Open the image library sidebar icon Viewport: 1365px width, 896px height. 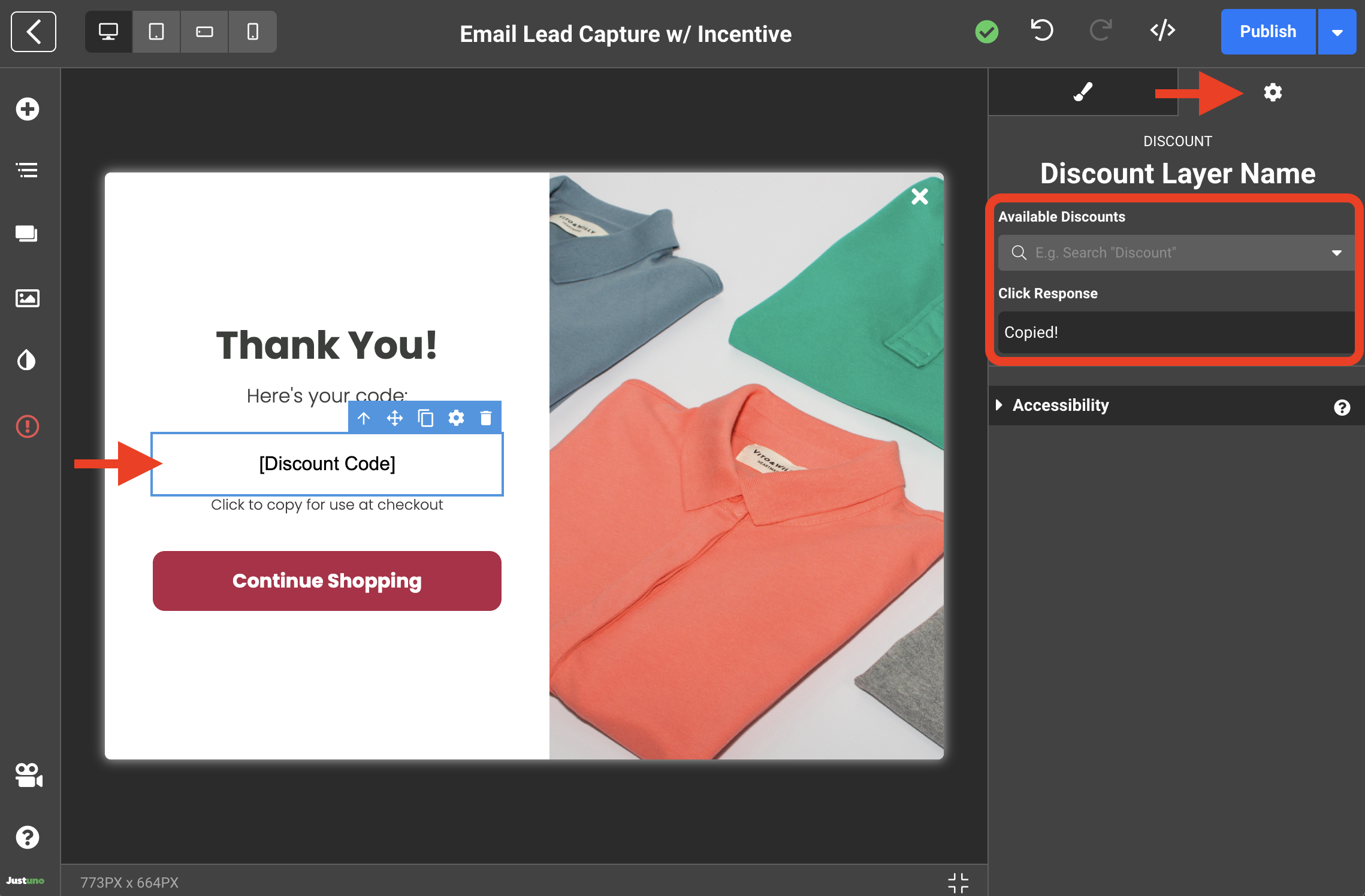28,298
